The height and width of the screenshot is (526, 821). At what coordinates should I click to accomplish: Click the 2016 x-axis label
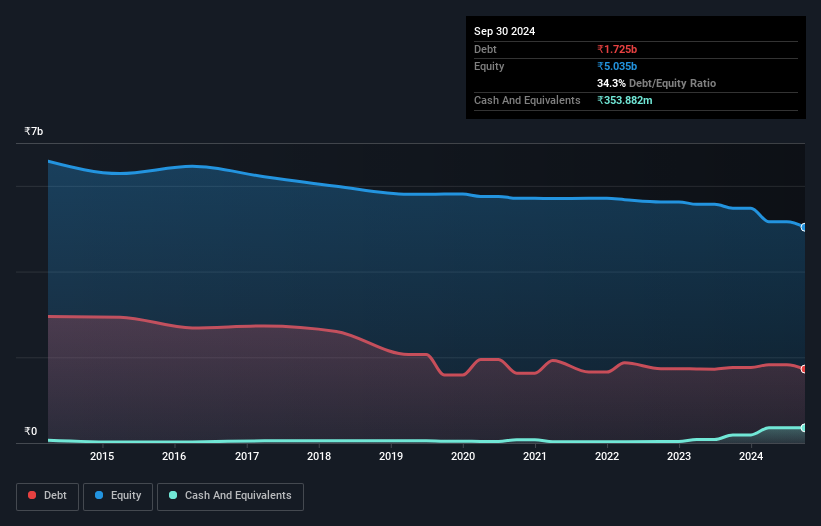[174, 456]
